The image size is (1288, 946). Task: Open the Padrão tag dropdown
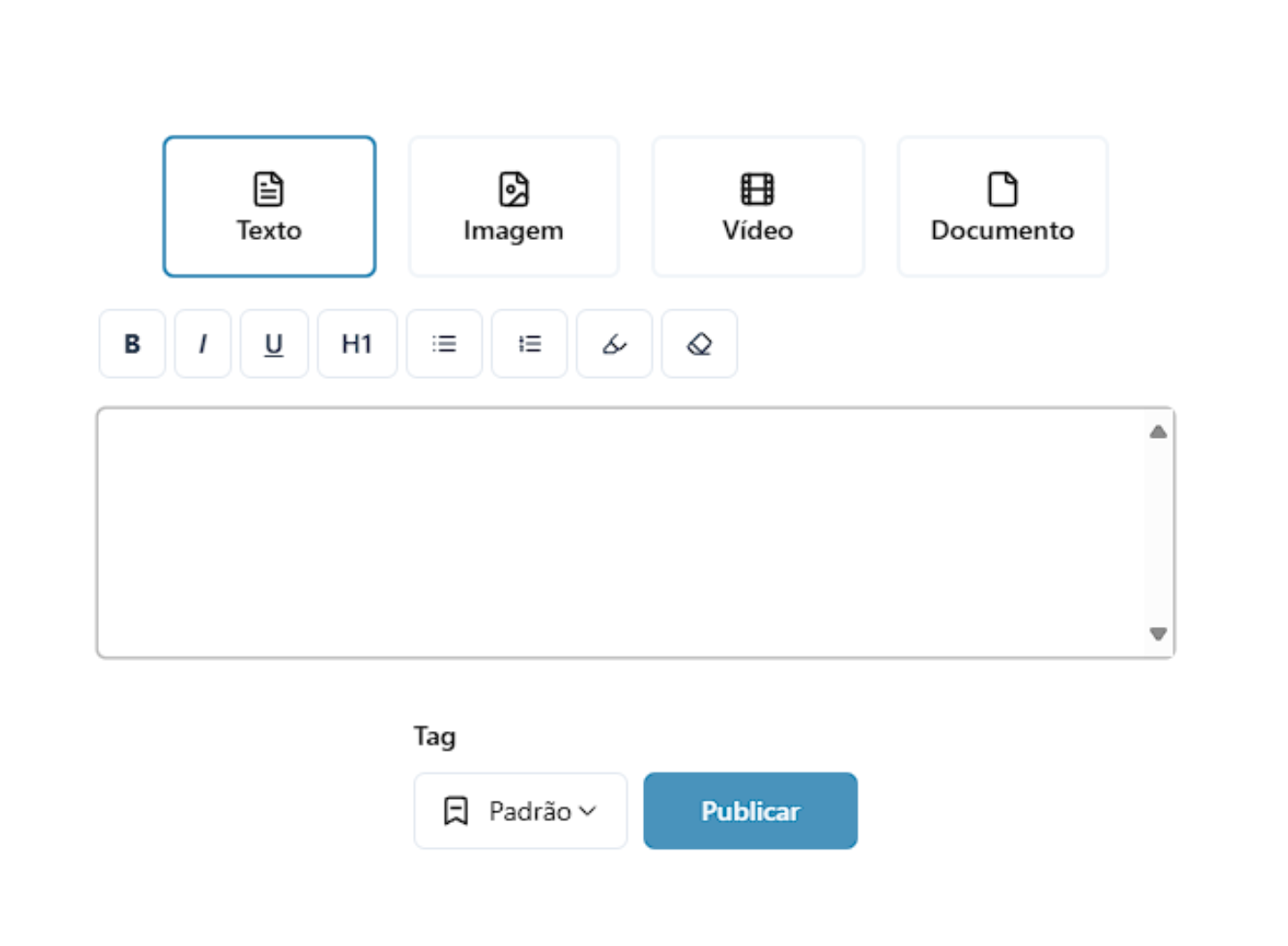pyautogui.click(x=520, y=810)
